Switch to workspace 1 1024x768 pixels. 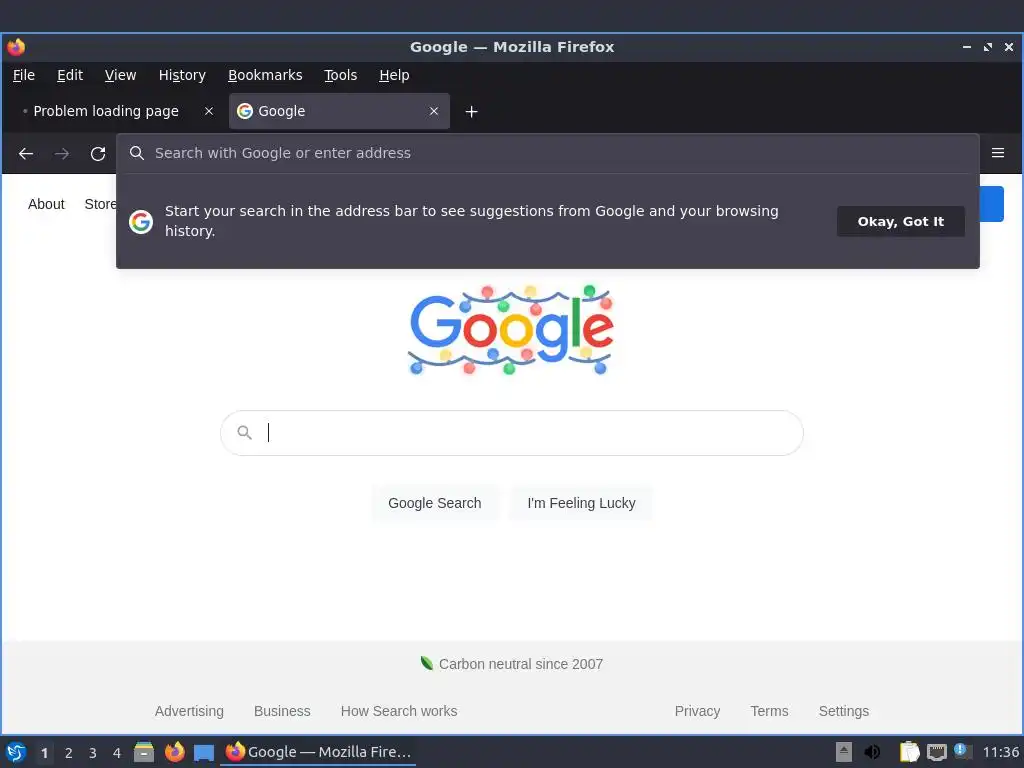(x=44, y=753)
